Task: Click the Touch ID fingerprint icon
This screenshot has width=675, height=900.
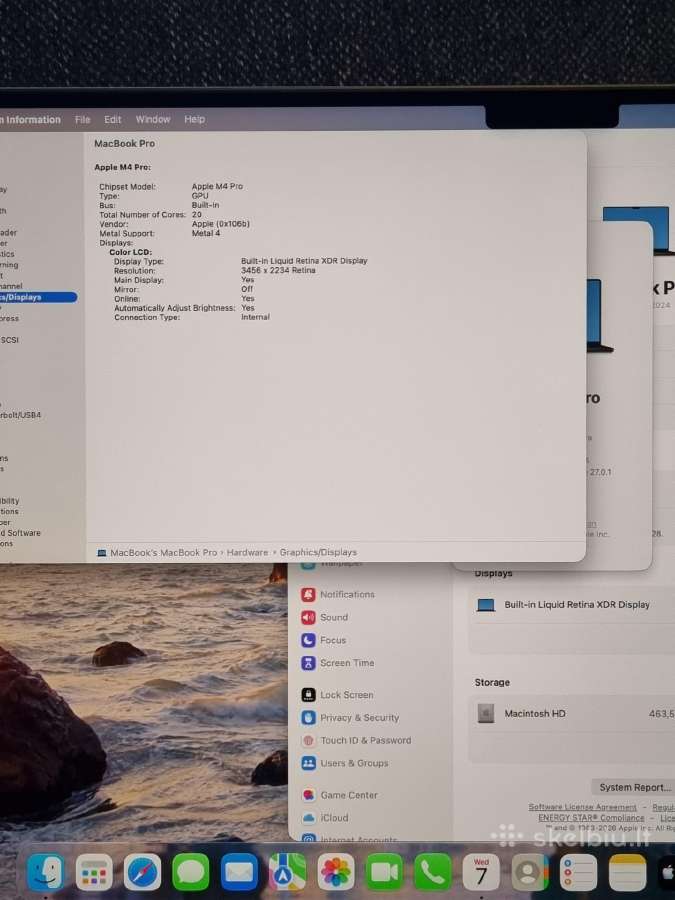Action: (x=308, y=740)
